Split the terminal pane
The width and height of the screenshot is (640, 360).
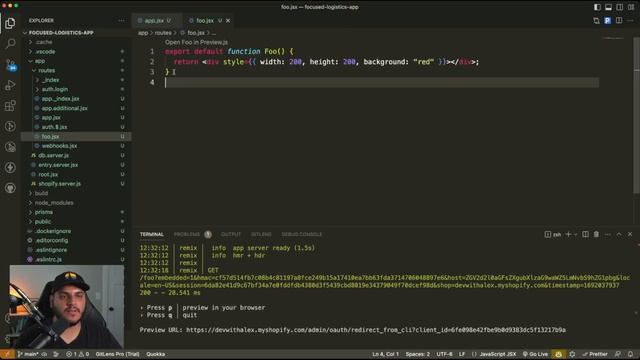point(585,234)
